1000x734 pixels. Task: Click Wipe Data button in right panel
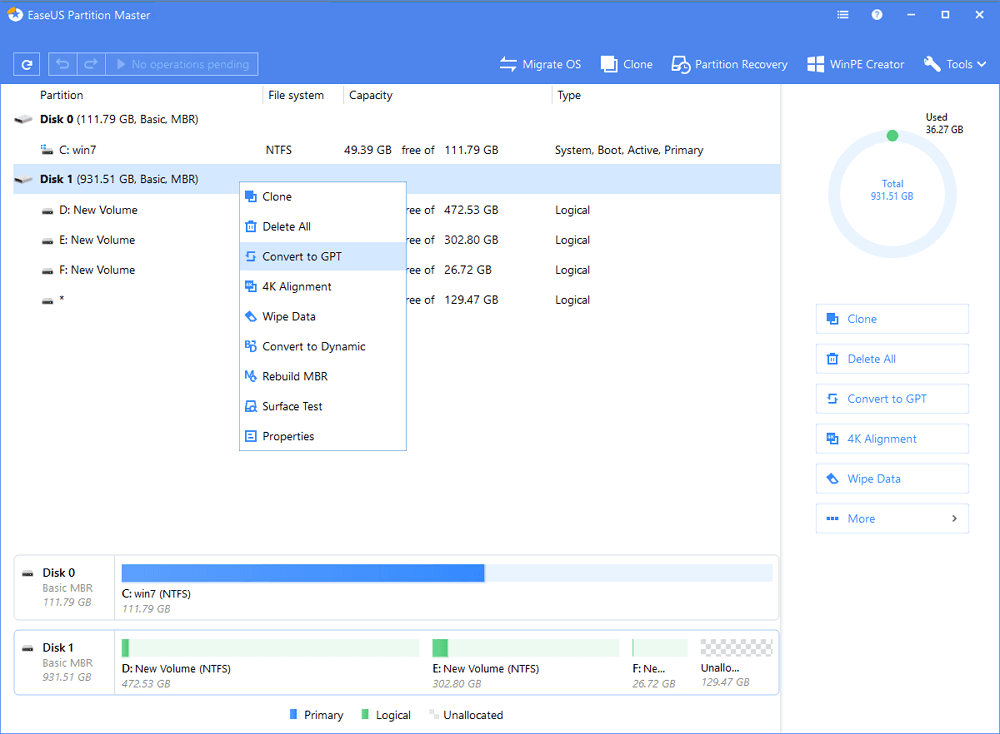[892, 479]
